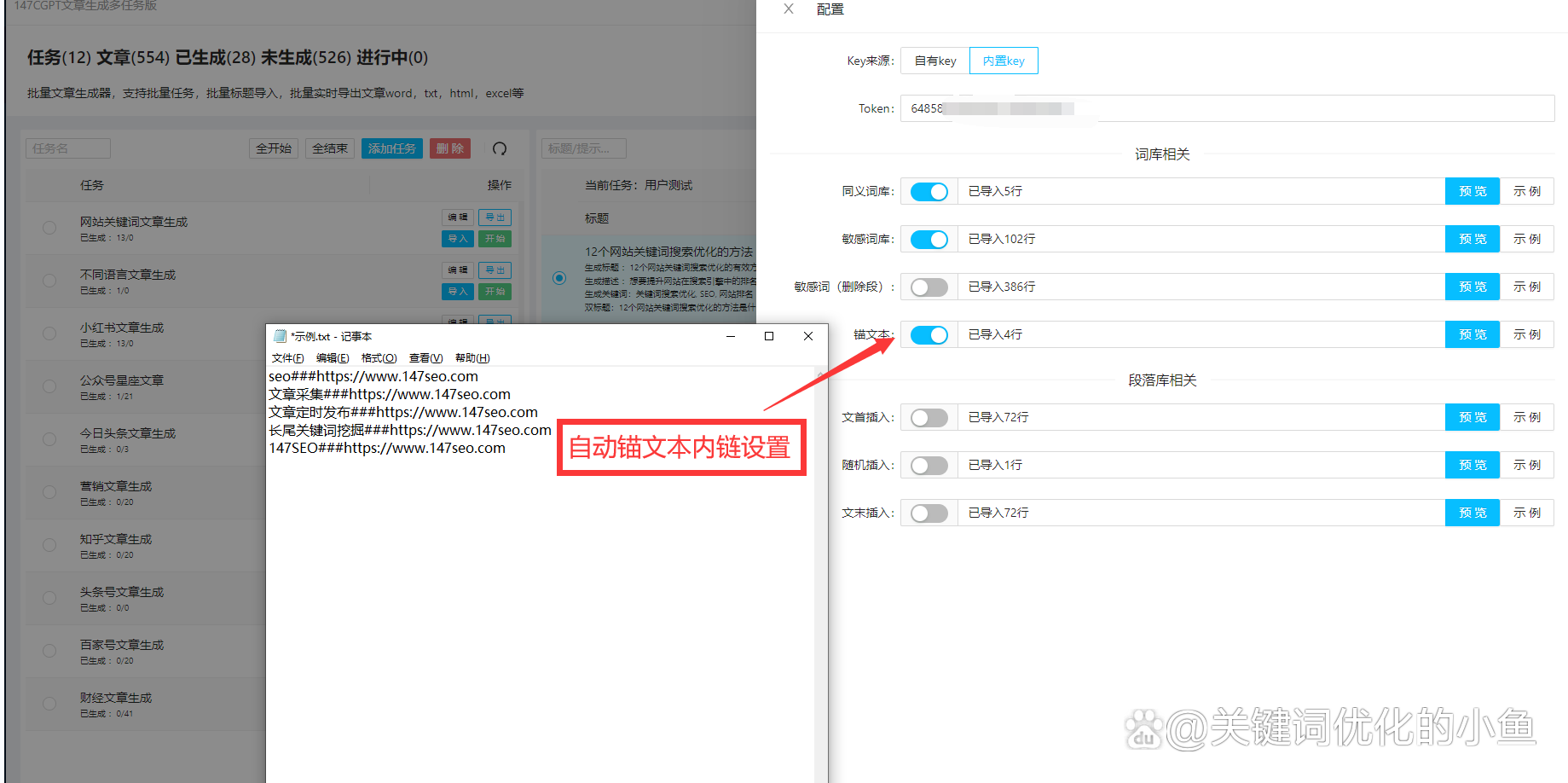Click 导入 on the 不同语言文章生成 task

coord(457,291)
